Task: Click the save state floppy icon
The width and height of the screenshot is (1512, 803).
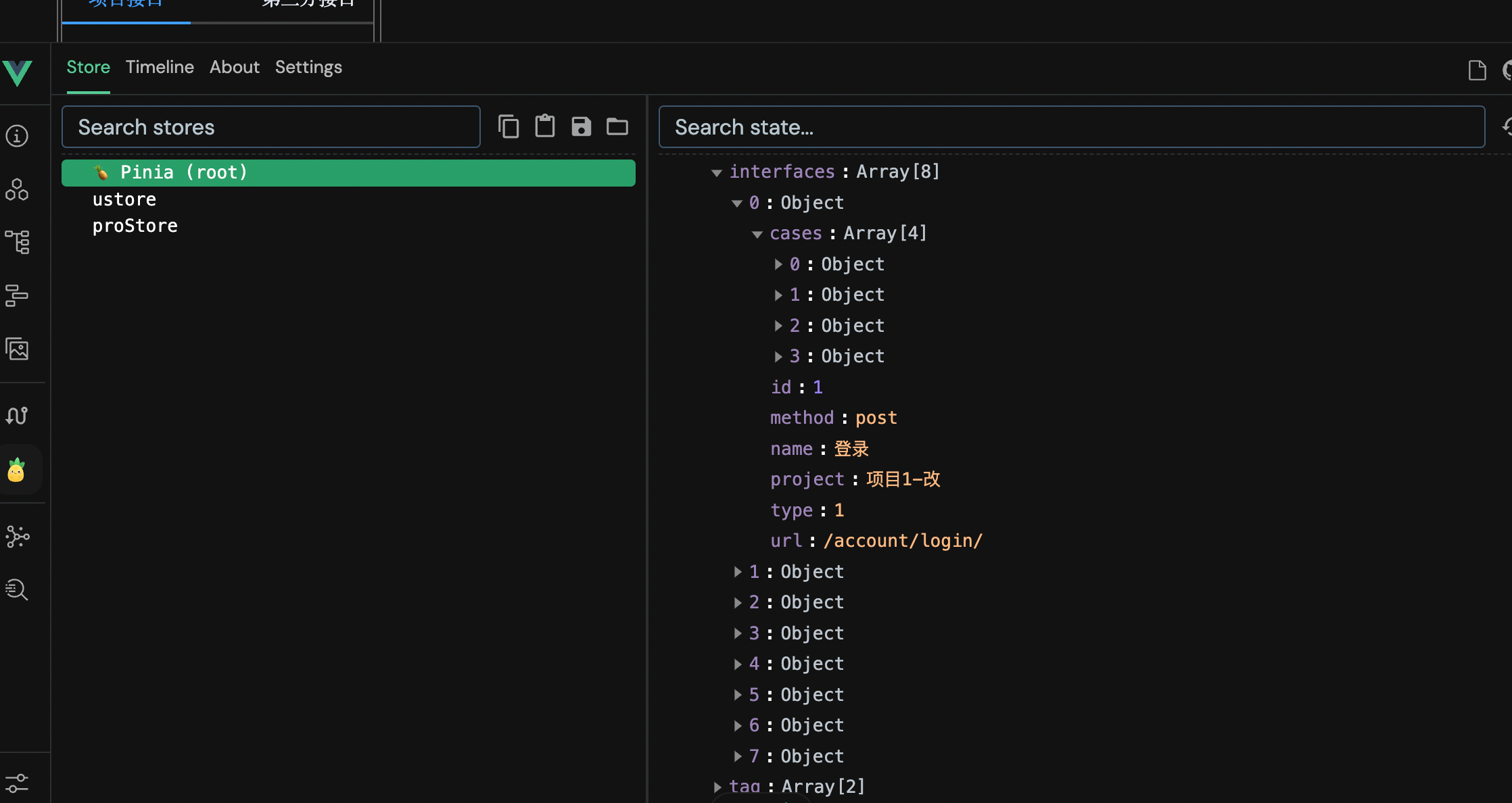Action: [581, 126]
